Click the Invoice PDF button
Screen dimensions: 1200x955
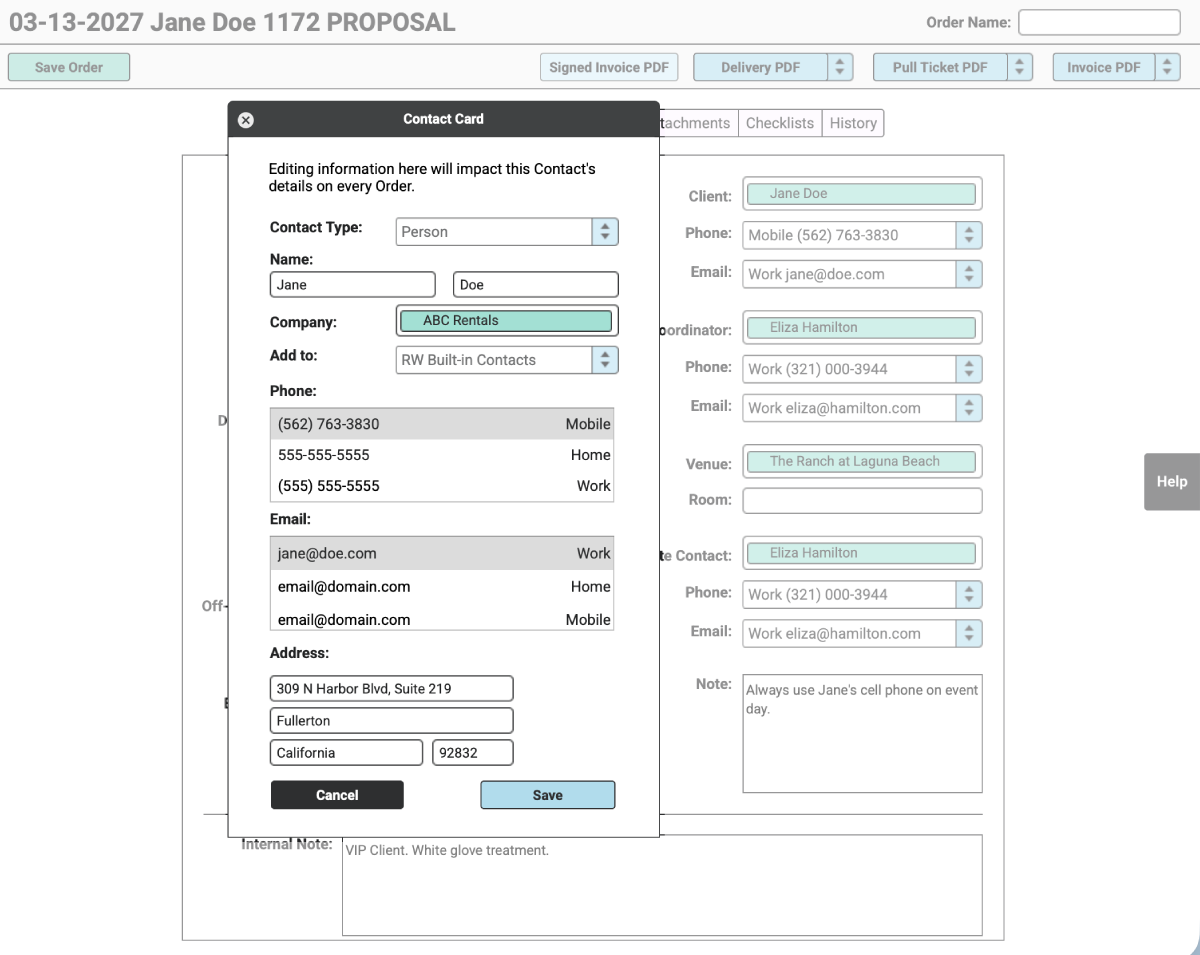[1104, 67]
